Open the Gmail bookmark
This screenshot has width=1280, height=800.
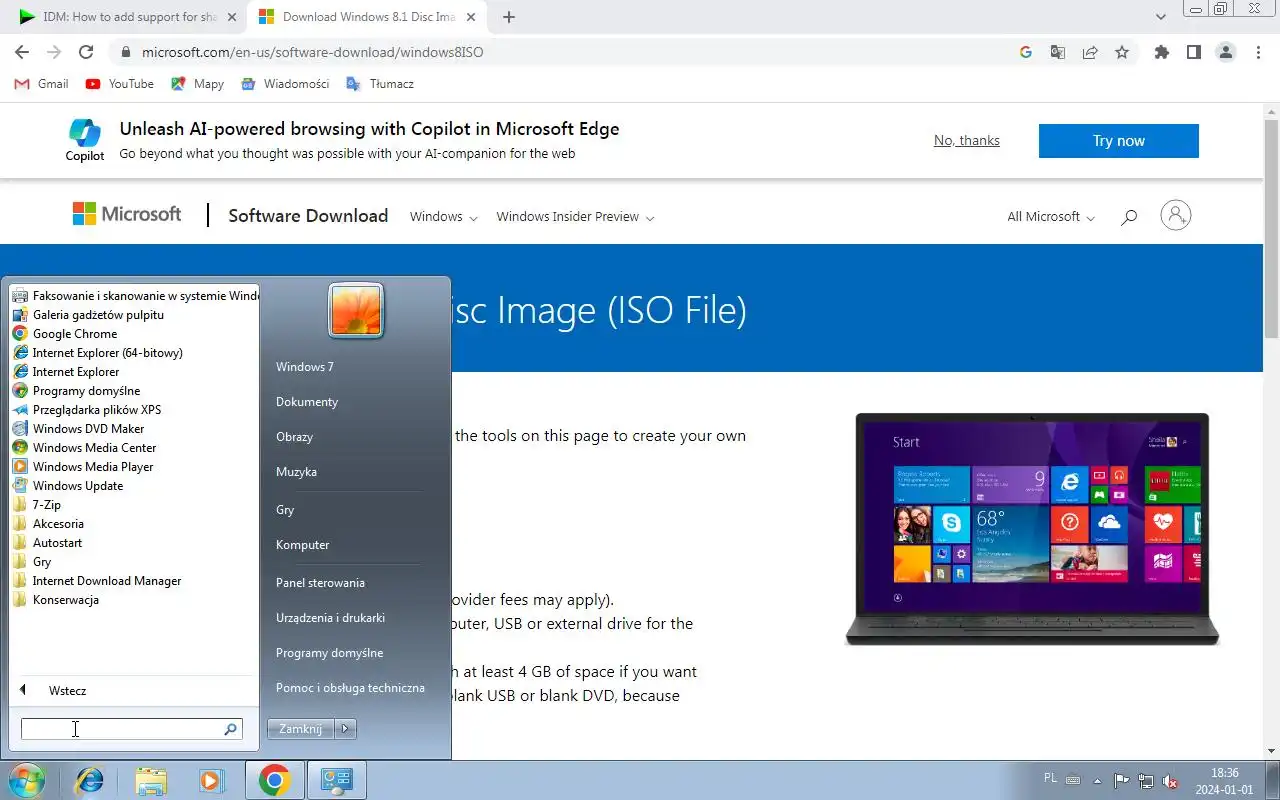pyautogui.click(x=42, y=84)
